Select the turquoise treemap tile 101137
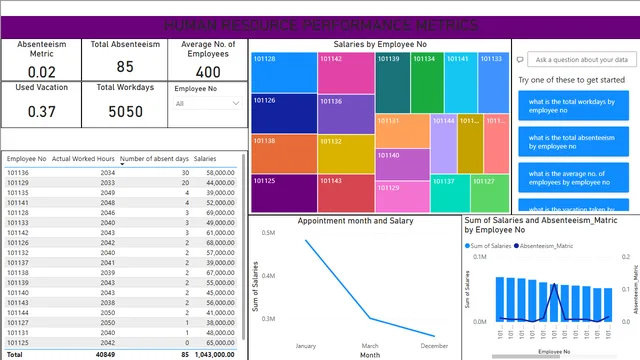 (x=450, y=193)
